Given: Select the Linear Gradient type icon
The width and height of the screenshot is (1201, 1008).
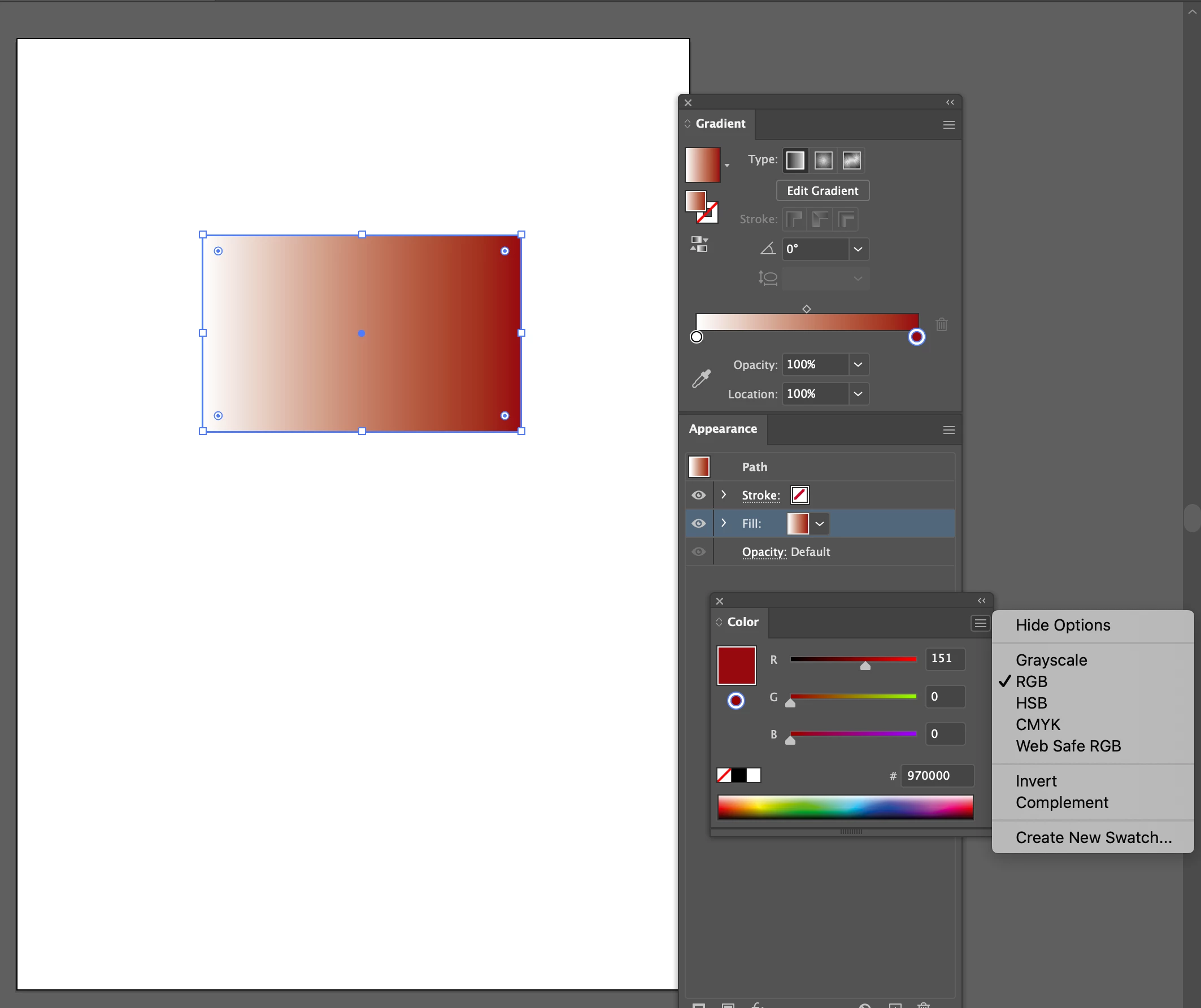Looking at the screenshot, I should [795, 161].
